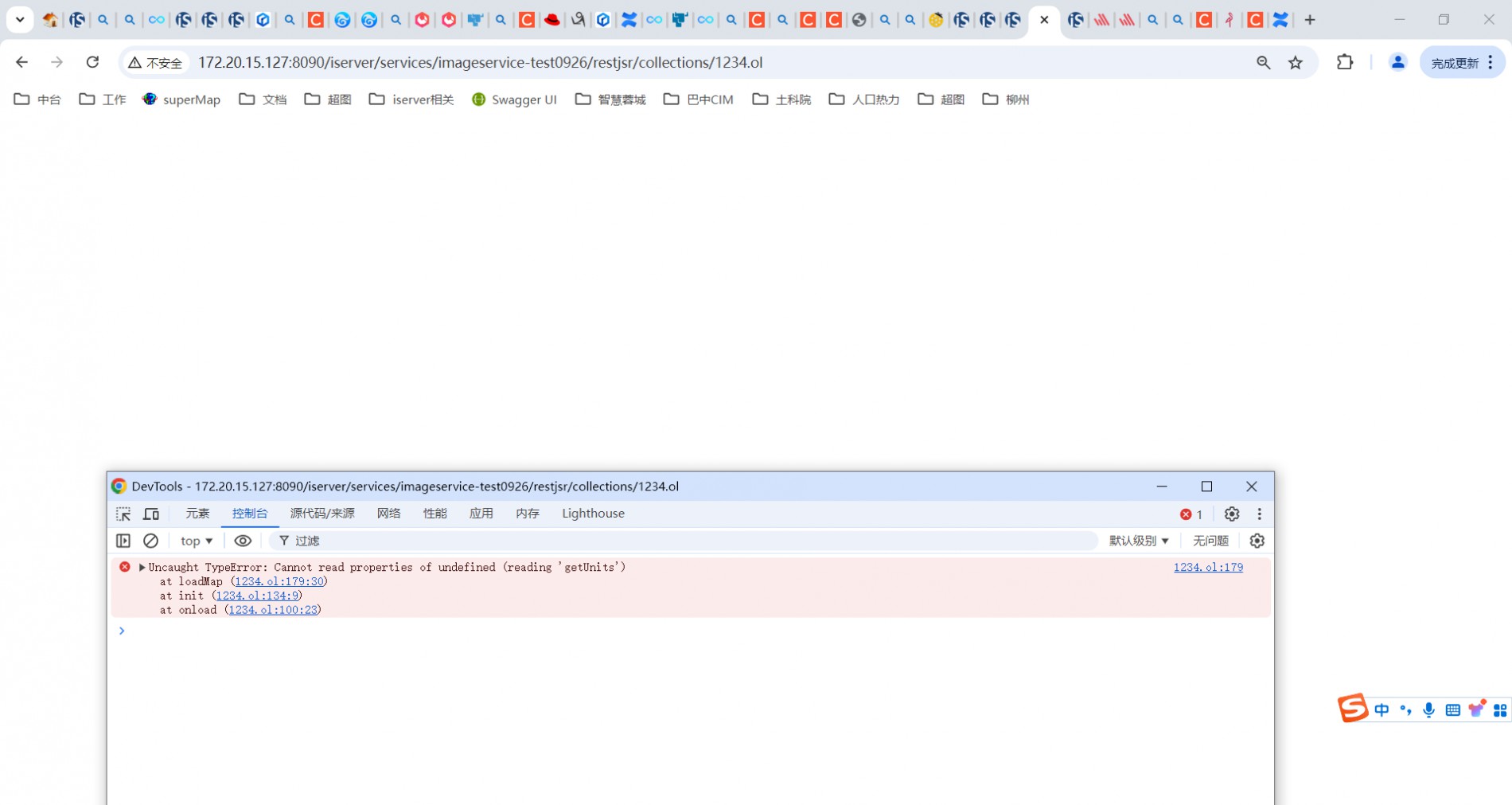The width and height of the screenshot is (1512, 805).
Task: Open a new browser tab with plus
Action: point(1310,20)
